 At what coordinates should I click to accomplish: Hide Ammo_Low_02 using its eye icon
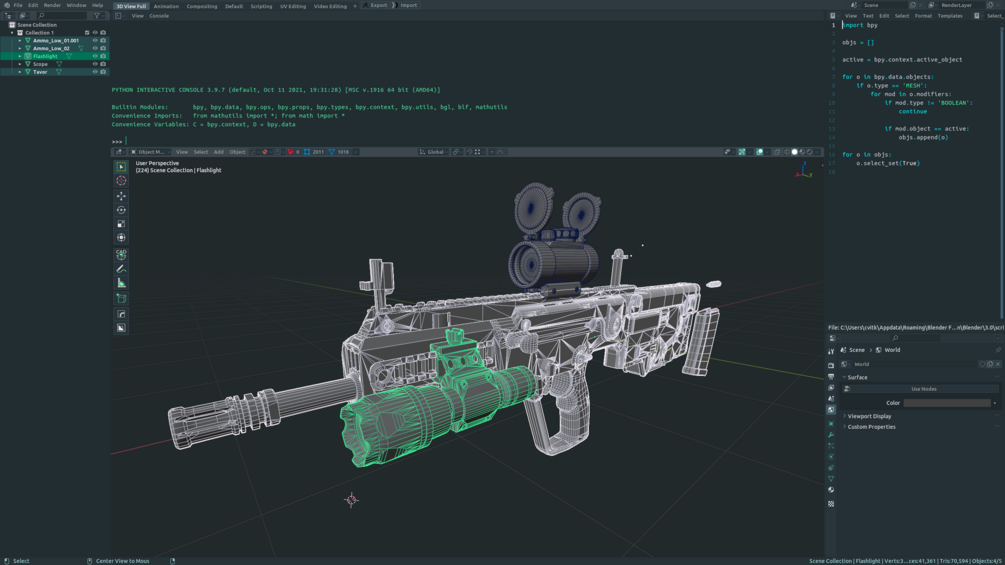click(x=95, y=48)
